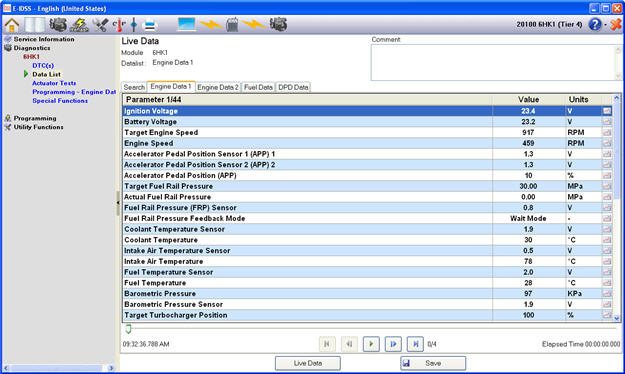
Task: Open the Home icon in toolbar
Action: (x=12, y=25)
